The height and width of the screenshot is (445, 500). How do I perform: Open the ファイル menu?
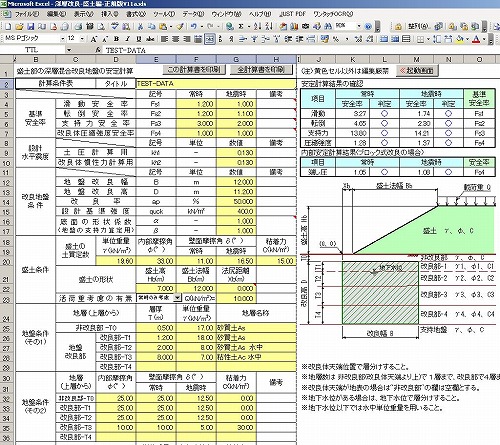point(27,14)
